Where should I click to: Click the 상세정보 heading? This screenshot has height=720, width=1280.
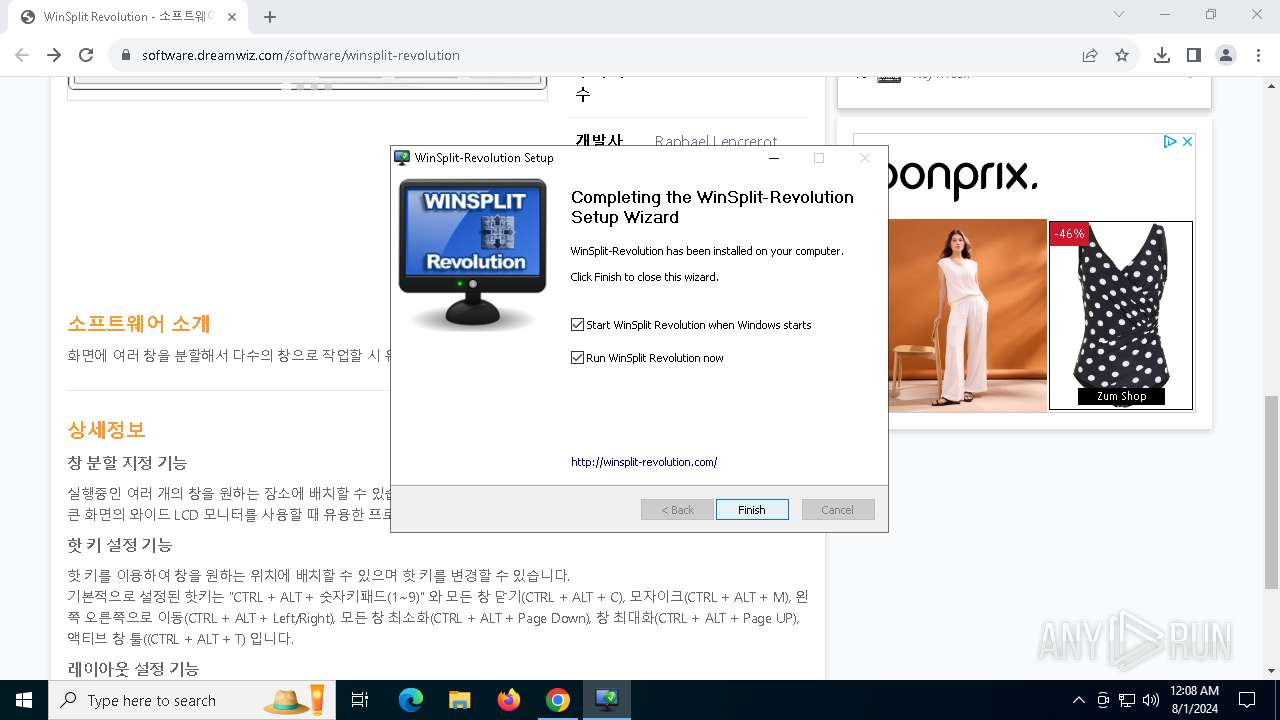pos(106,430)
